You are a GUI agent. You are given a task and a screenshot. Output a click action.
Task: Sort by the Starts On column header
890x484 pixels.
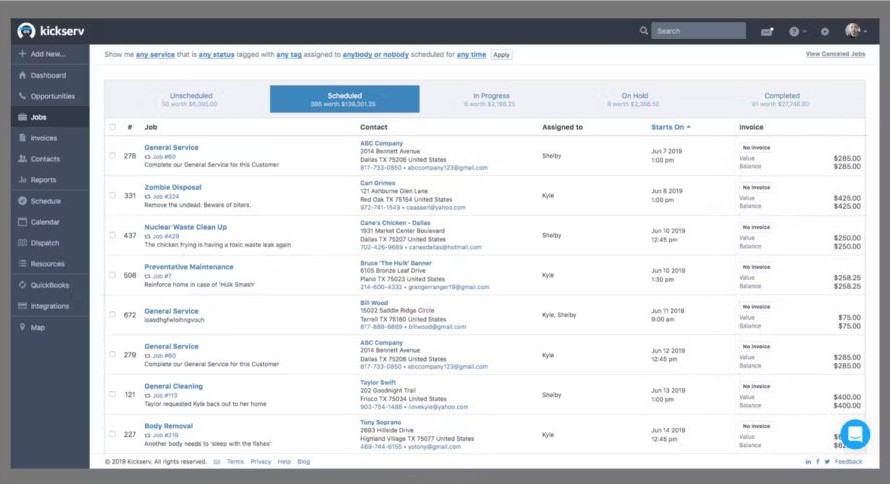point(668,127)
